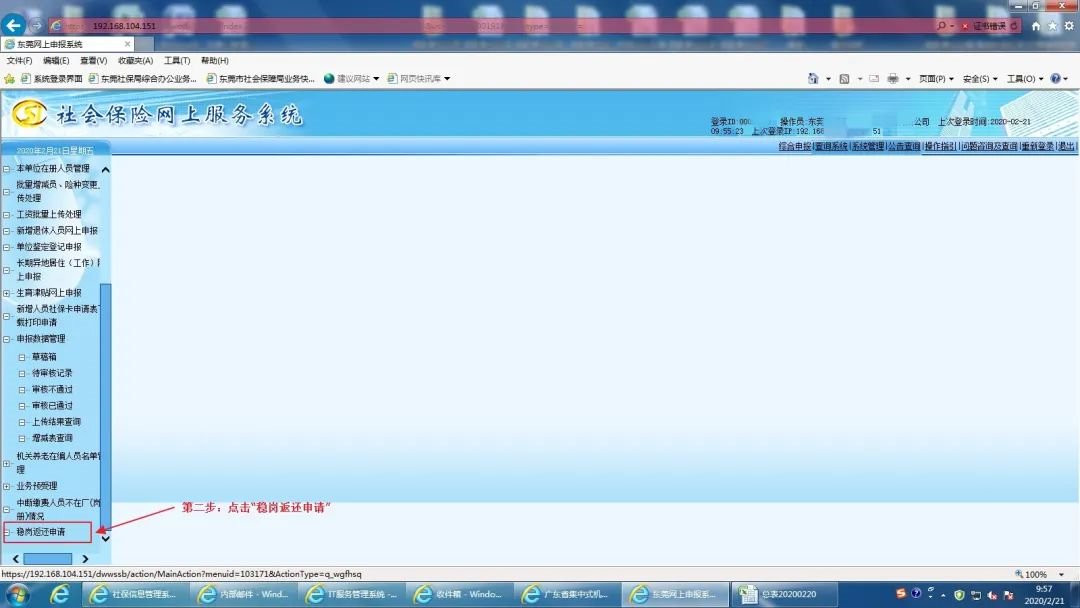Image resolution: width=1080 pixels, height=608 pixels.
Task: Switch to 社保信息管理系 taskbar window
Action: point(136,594)
